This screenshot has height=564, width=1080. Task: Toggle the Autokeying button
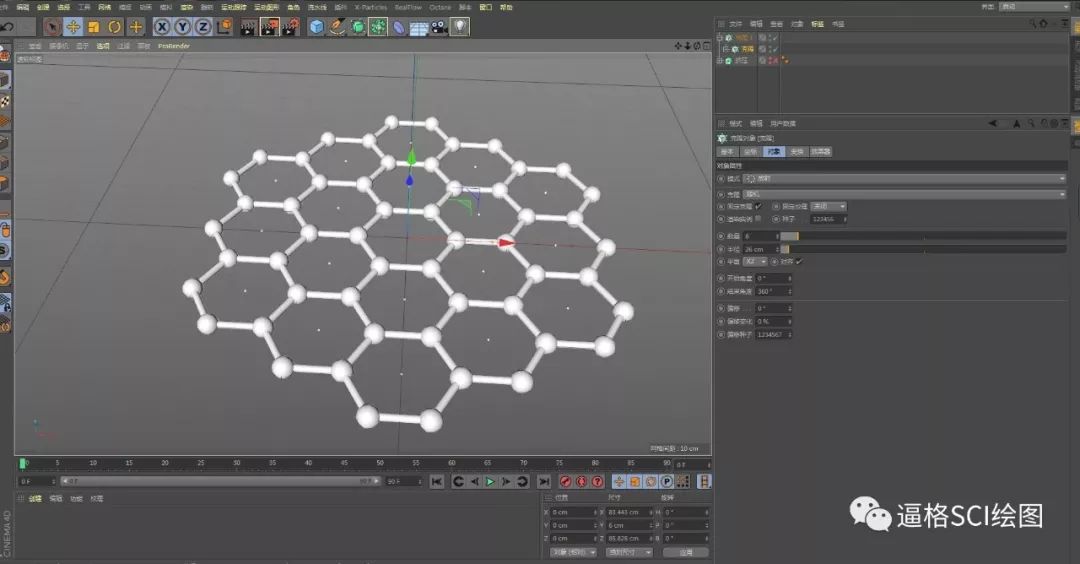coord(581,481)
